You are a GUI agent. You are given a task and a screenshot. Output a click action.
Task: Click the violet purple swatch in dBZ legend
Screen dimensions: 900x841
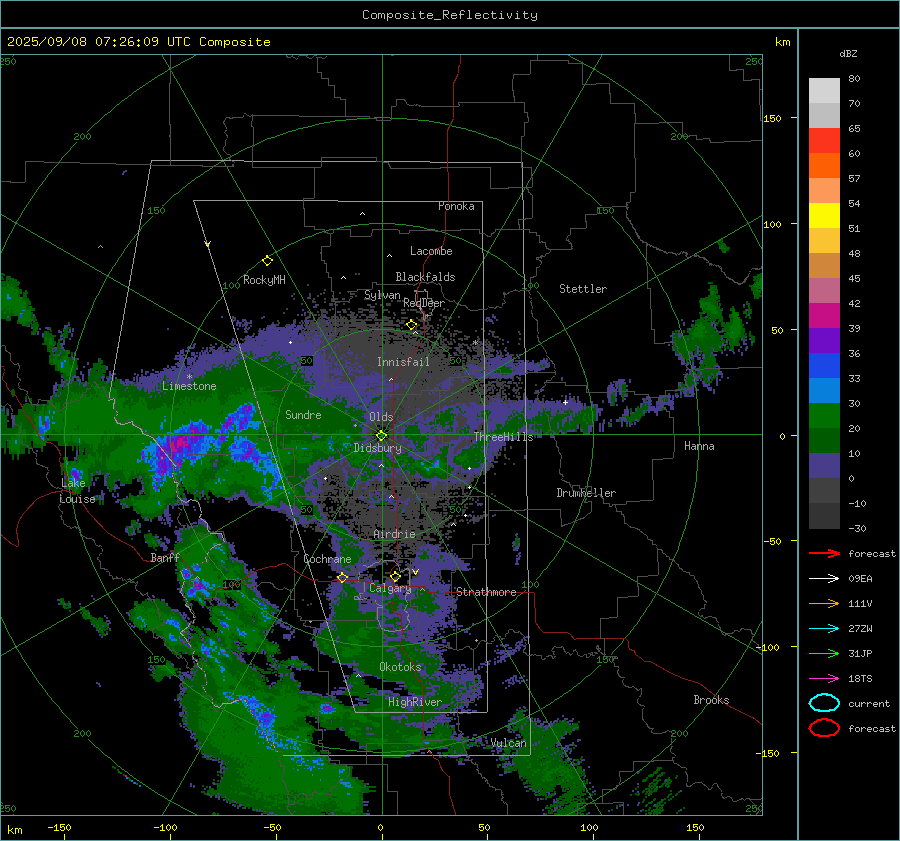coord(824,341)
